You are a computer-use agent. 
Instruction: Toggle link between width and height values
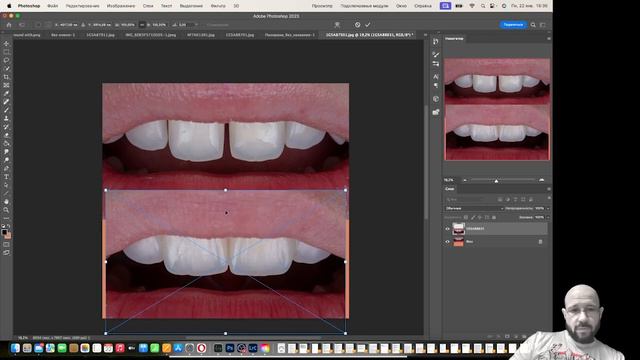click(x=142, y=25)
